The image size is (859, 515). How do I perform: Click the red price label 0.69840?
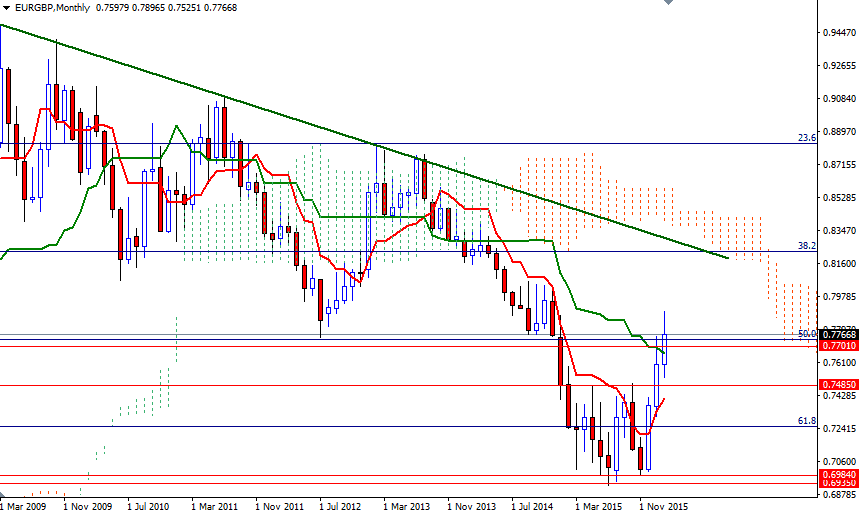pyautogui.click(x=838, y=475)
